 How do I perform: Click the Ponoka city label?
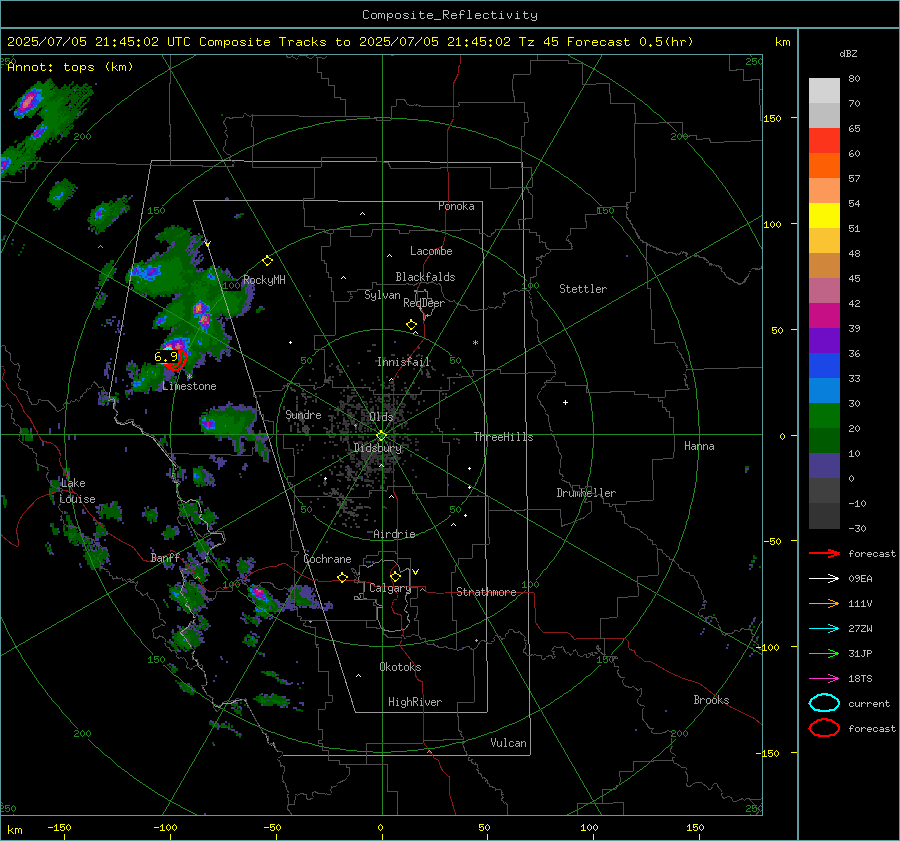point(456,206)
